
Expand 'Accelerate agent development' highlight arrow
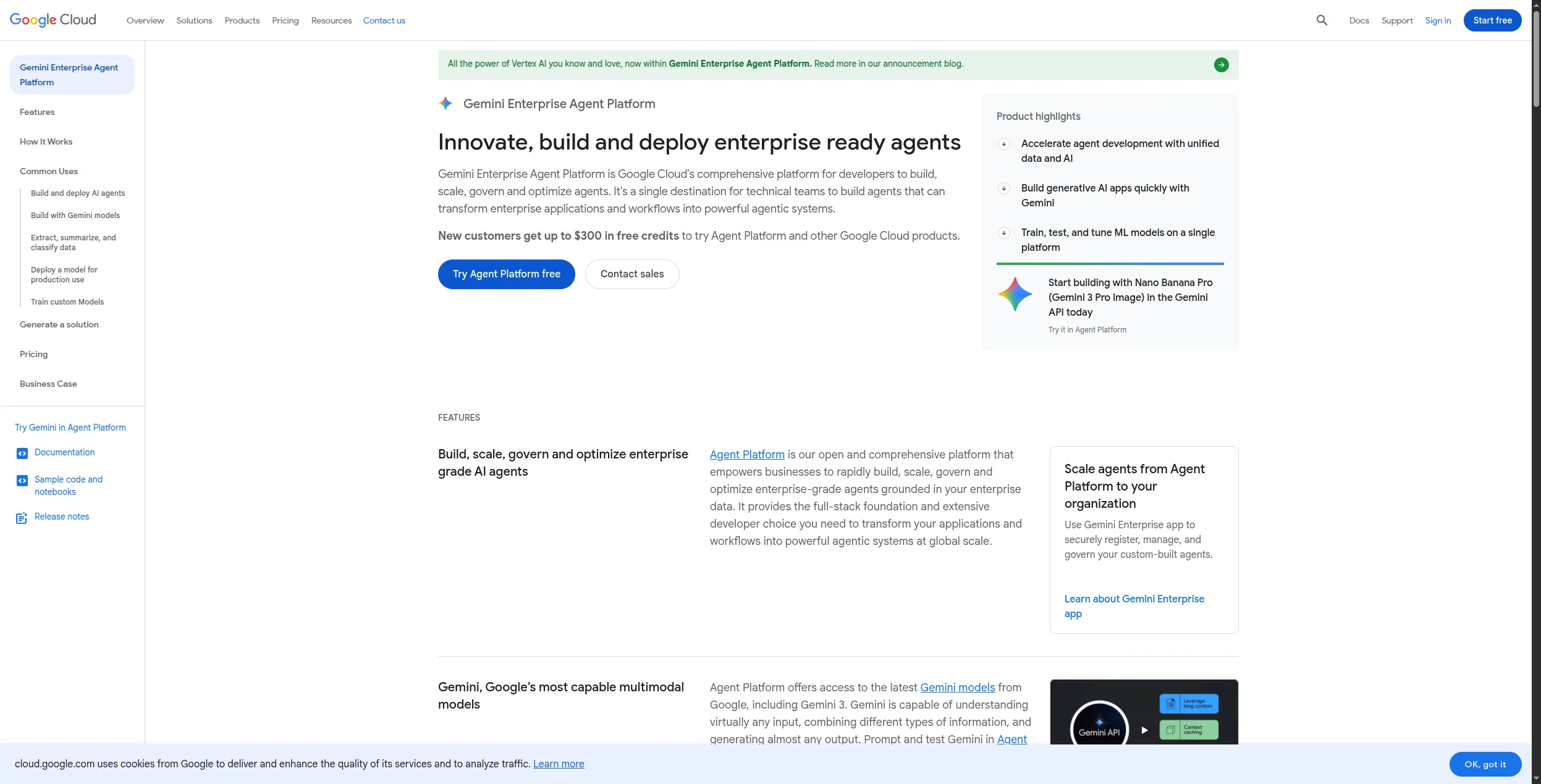(1004, 144)
